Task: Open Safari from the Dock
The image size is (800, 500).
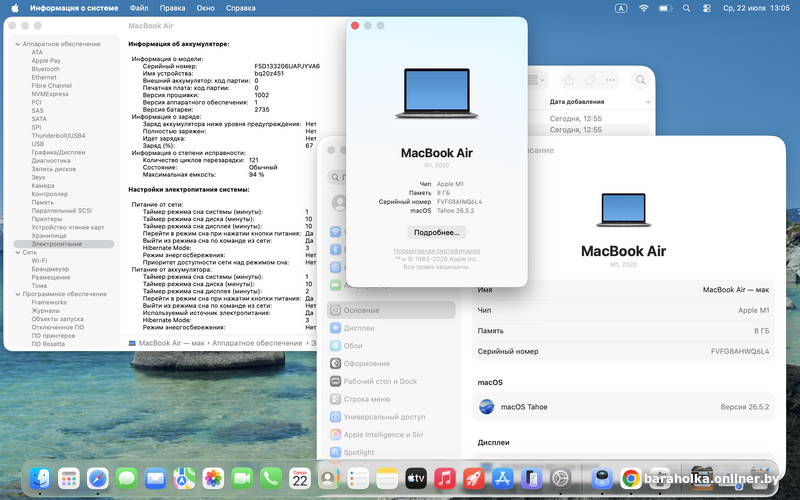Action: [97, 479]
